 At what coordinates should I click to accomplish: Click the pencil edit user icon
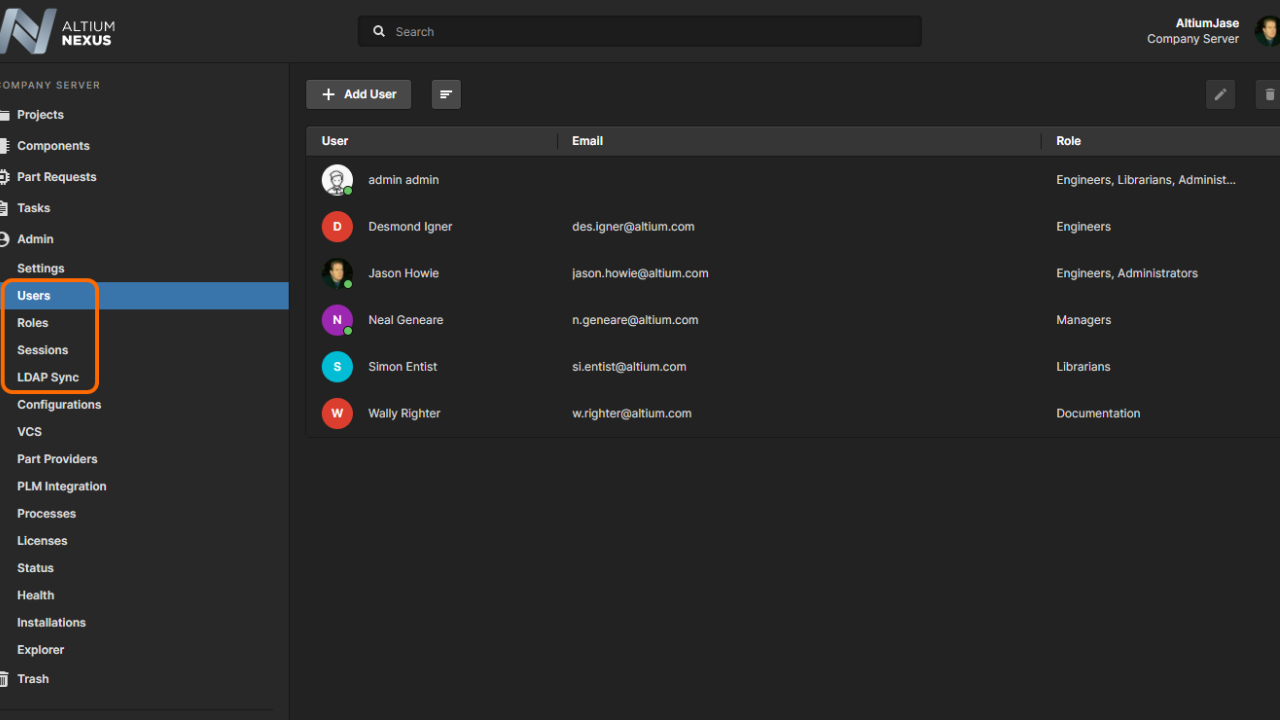(x=1220, y=94)
